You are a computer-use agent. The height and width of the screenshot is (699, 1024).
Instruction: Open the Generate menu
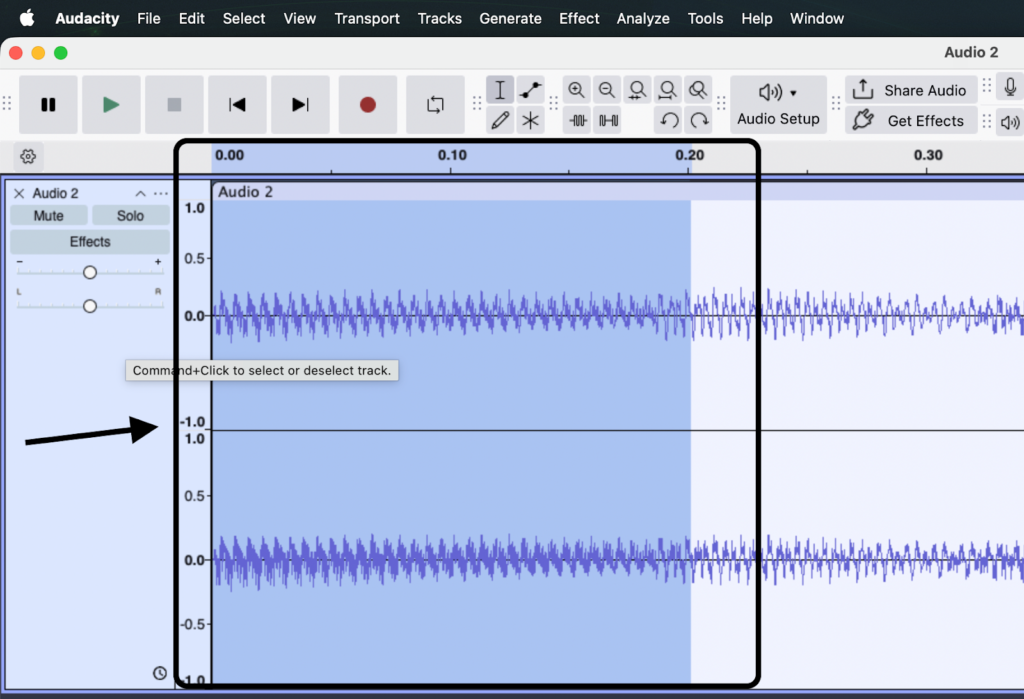point(510,18)
